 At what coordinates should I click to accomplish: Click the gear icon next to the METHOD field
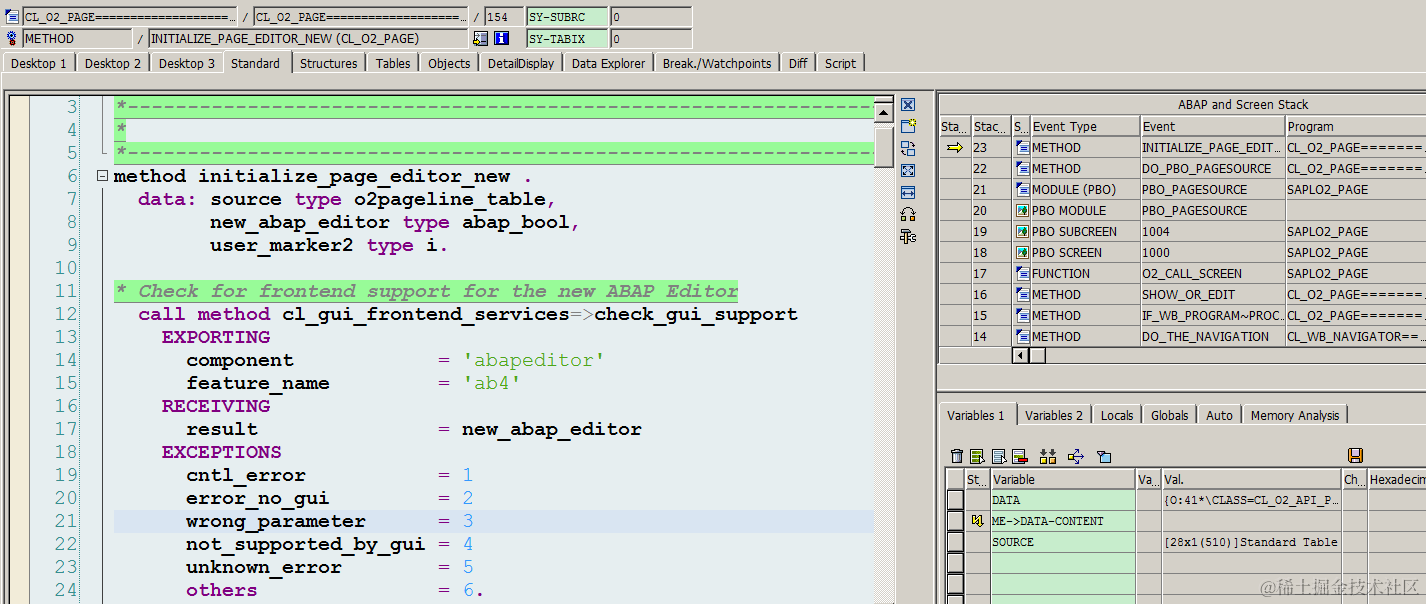12,38
